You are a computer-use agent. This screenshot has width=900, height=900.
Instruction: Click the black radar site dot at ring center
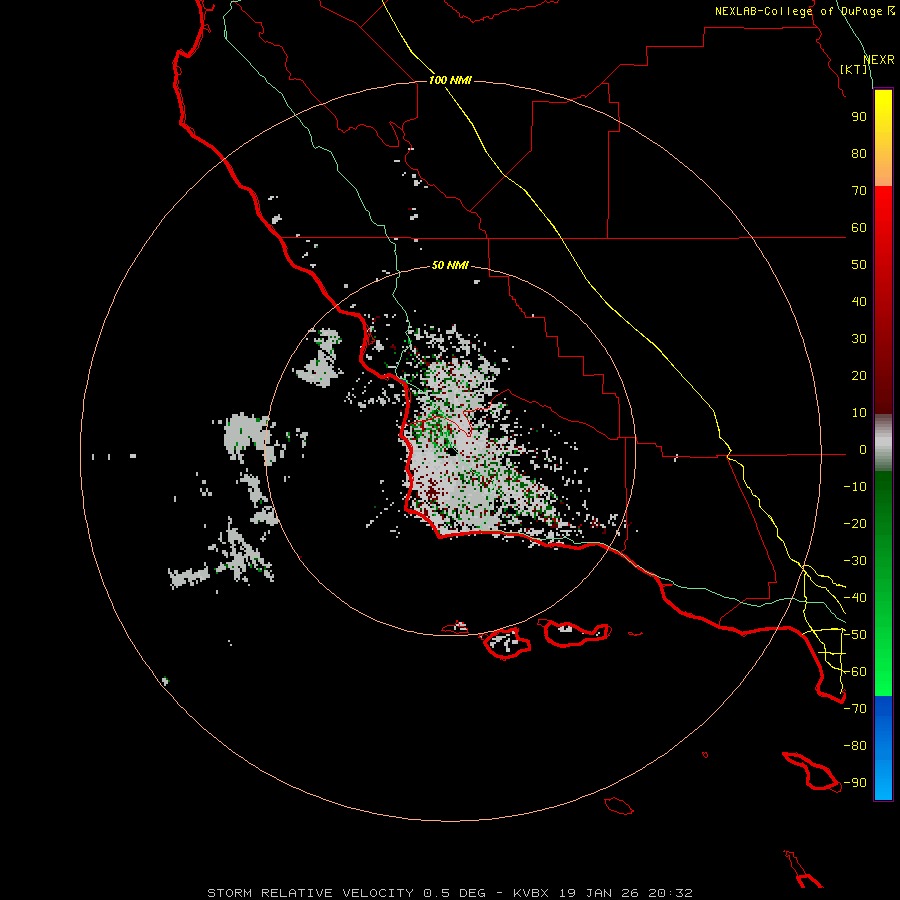pos(452,451)
